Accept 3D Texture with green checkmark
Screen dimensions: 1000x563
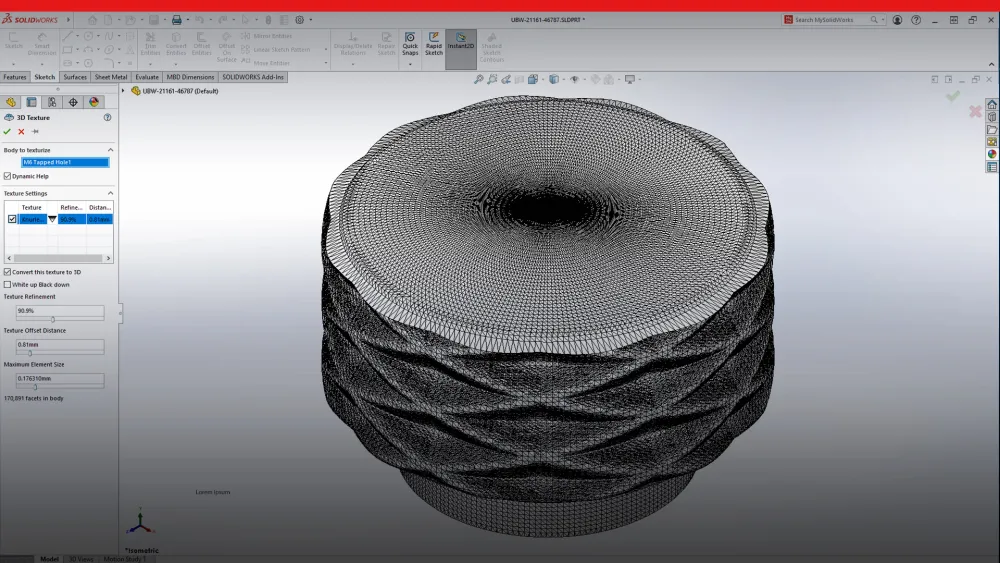click(x=7, y=131)
